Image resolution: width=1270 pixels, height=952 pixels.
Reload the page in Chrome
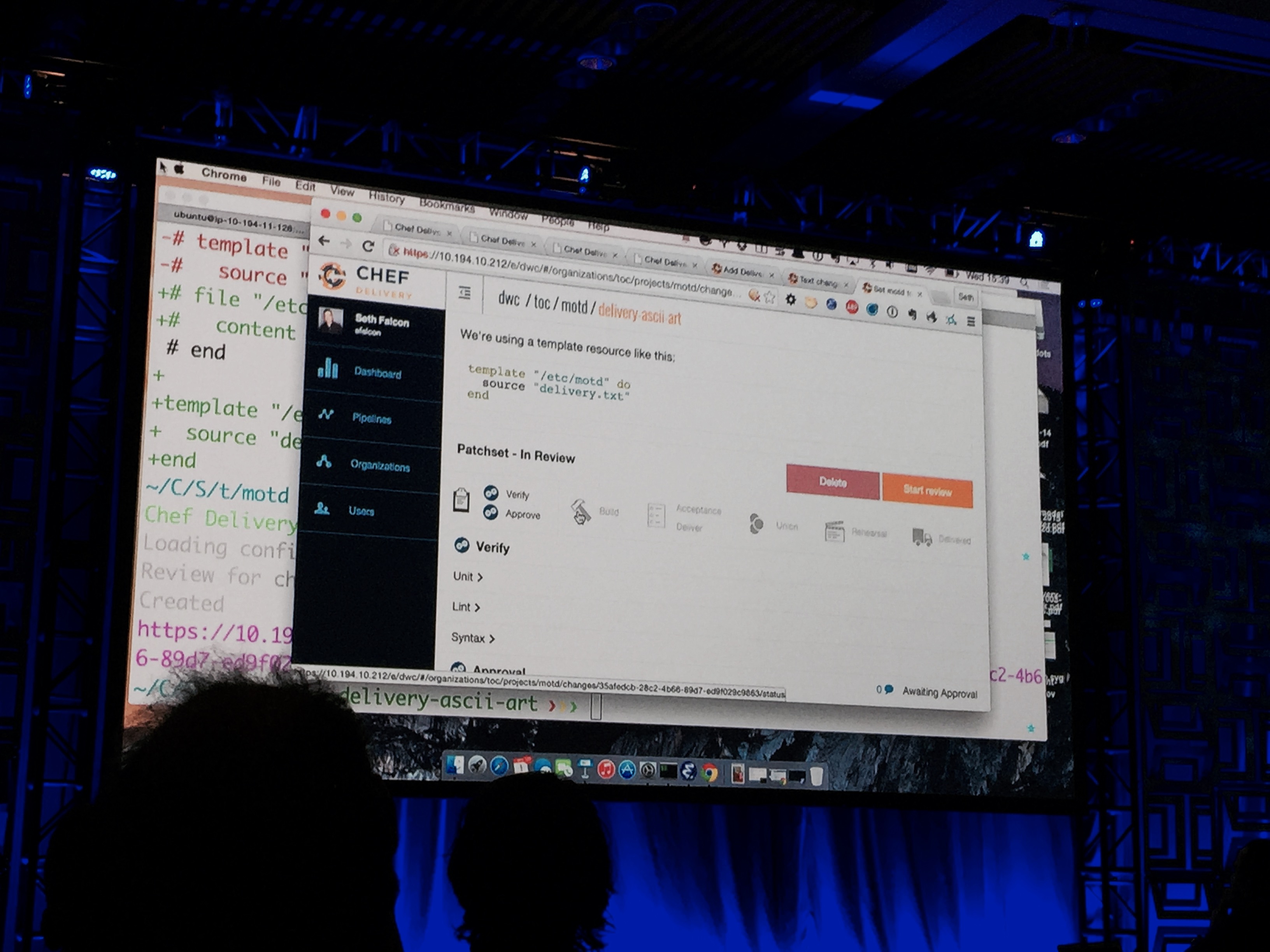(368, 246)
